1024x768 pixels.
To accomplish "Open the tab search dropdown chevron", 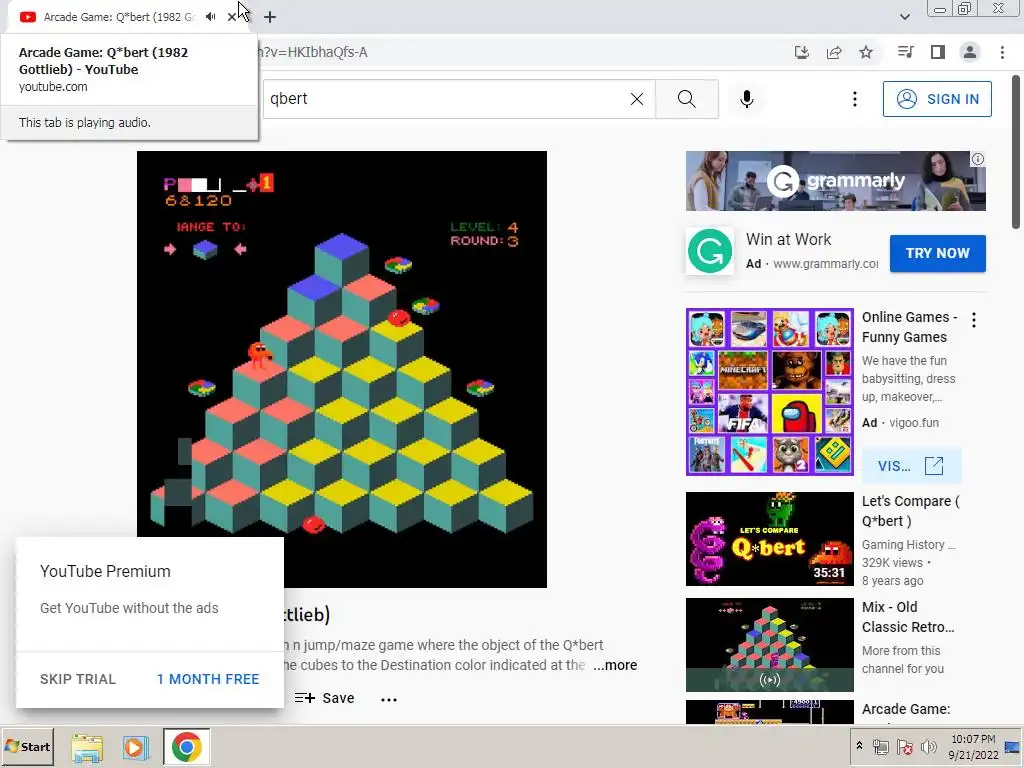I will (x=904, y=17).
